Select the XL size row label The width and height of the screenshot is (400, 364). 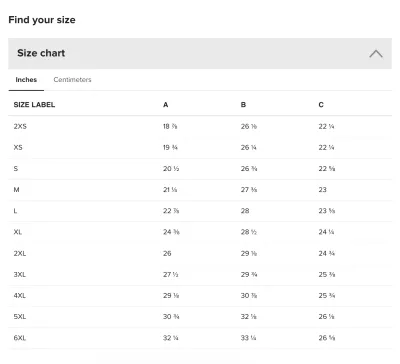(18, 232)
